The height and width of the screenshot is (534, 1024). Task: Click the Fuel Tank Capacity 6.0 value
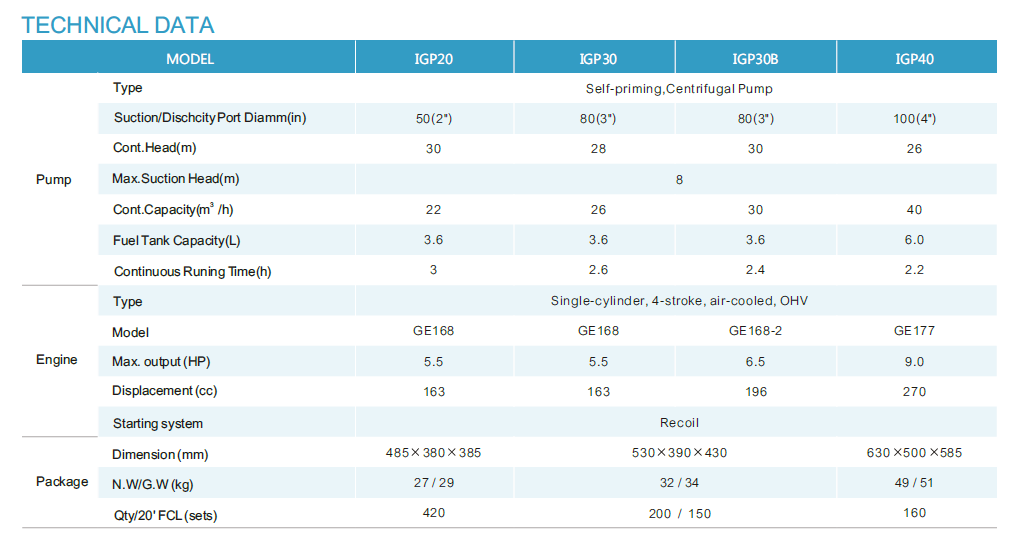tap(914, 240)
